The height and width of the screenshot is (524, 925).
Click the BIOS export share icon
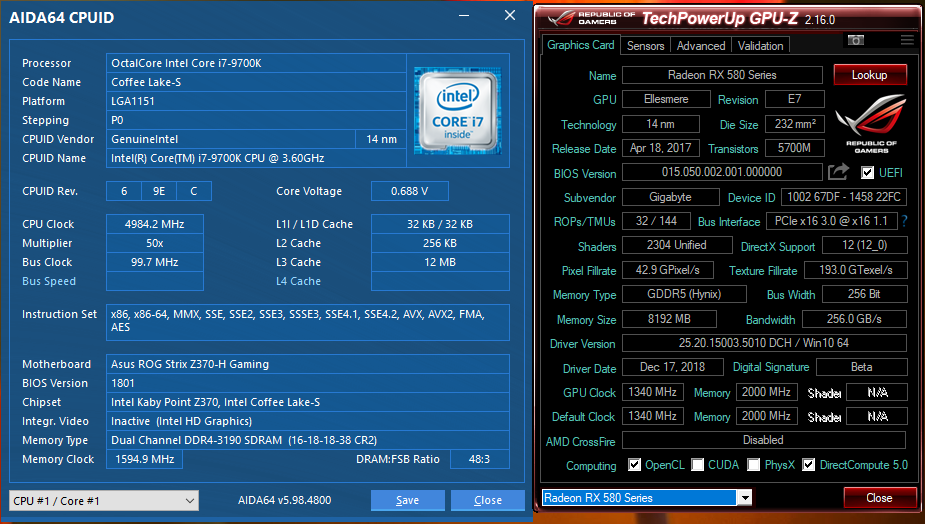838,172
